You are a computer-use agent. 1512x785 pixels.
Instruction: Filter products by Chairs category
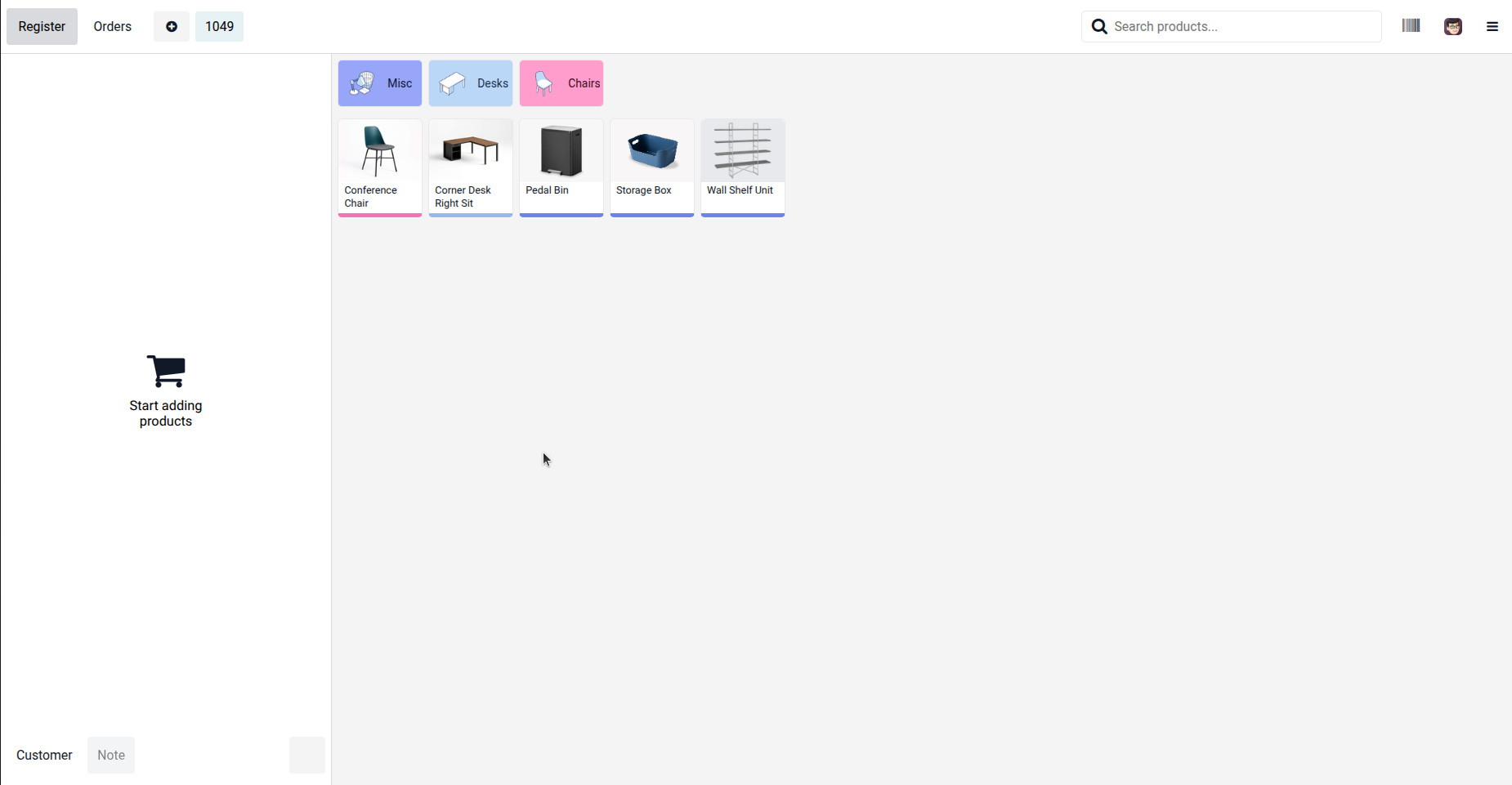561,83
